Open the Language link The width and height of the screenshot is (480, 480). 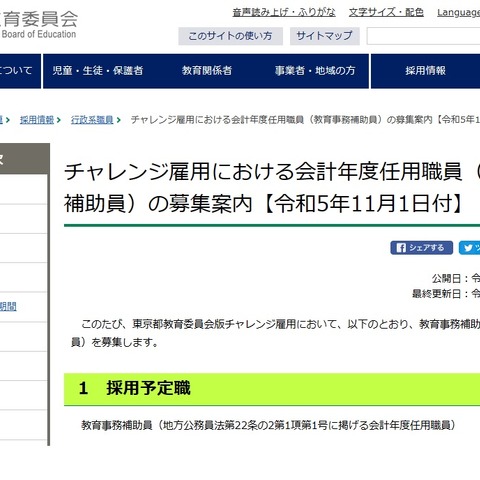coord(459,13)
